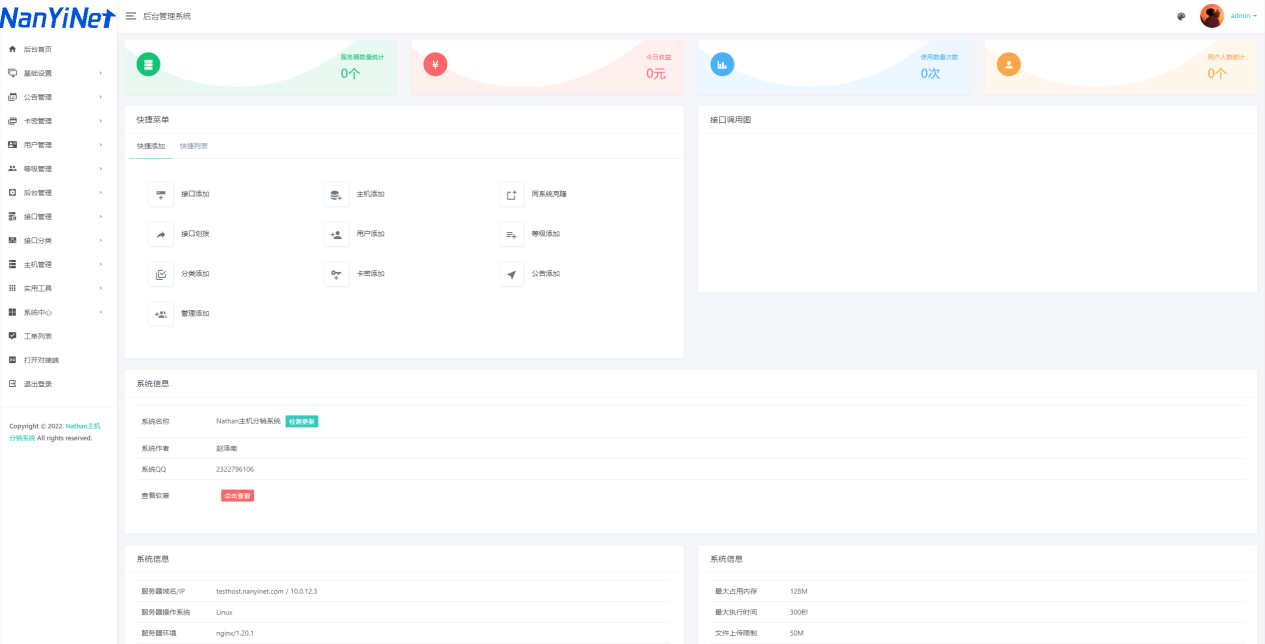
Task: Open the theme palette icon in header
Action: [1181, 16]
